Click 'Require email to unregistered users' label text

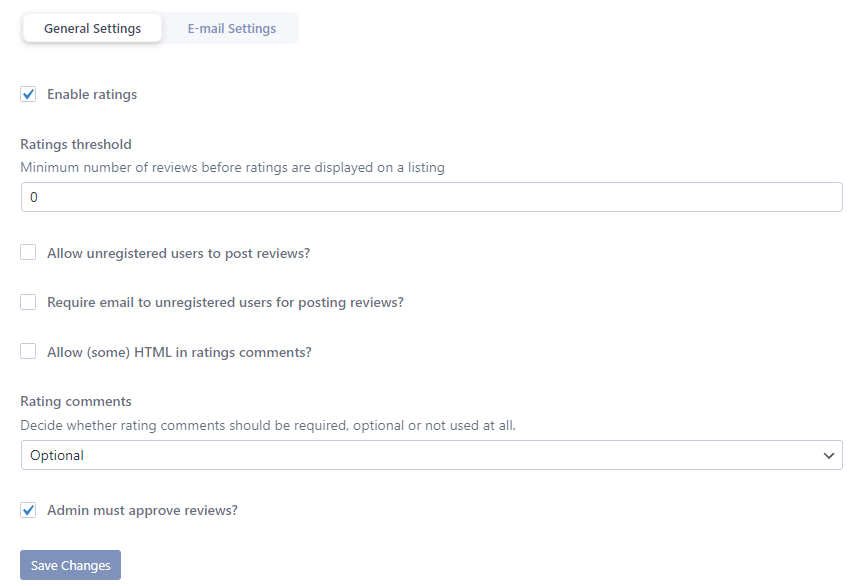tap(225, 302)
